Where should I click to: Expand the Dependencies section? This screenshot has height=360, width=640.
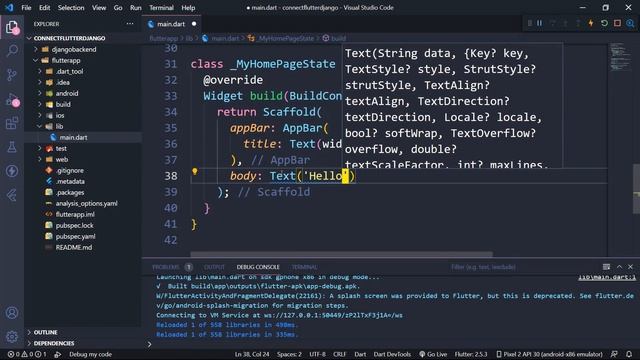(53, 343)
